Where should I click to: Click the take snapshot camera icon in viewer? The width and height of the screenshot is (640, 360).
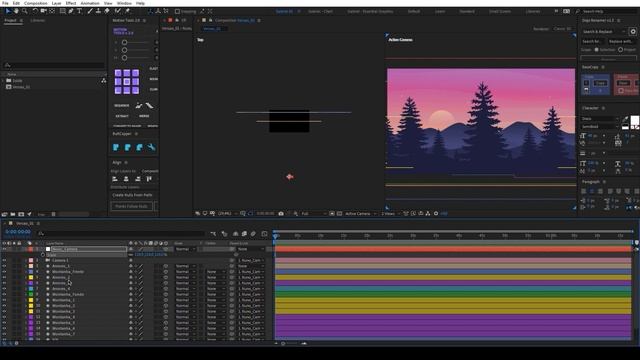click(281, 213)
